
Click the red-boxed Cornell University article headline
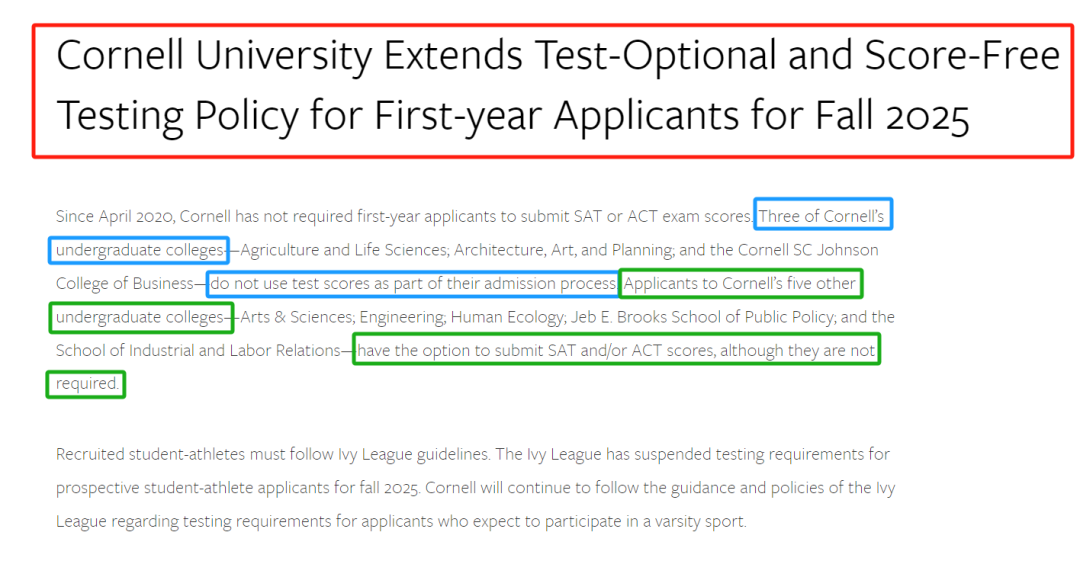[x=552, y=91]
